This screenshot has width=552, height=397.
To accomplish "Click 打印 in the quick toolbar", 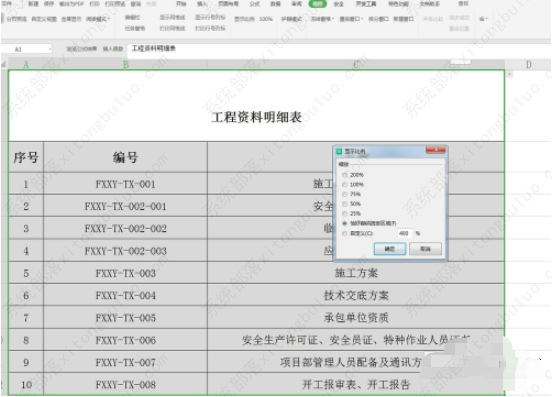I will coord(94,4).
